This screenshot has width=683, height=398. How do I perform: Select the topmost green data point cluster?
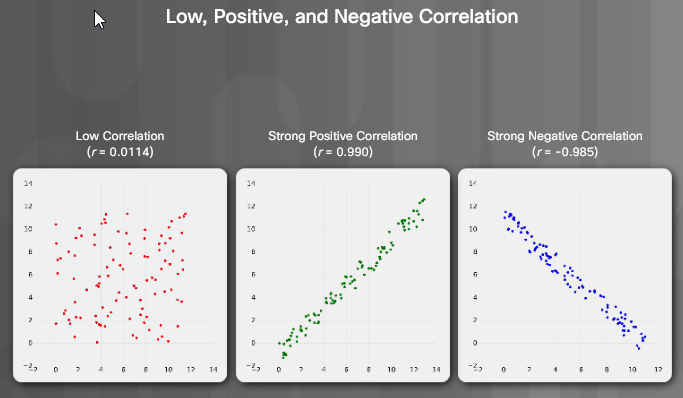click(x=422, y=201)
